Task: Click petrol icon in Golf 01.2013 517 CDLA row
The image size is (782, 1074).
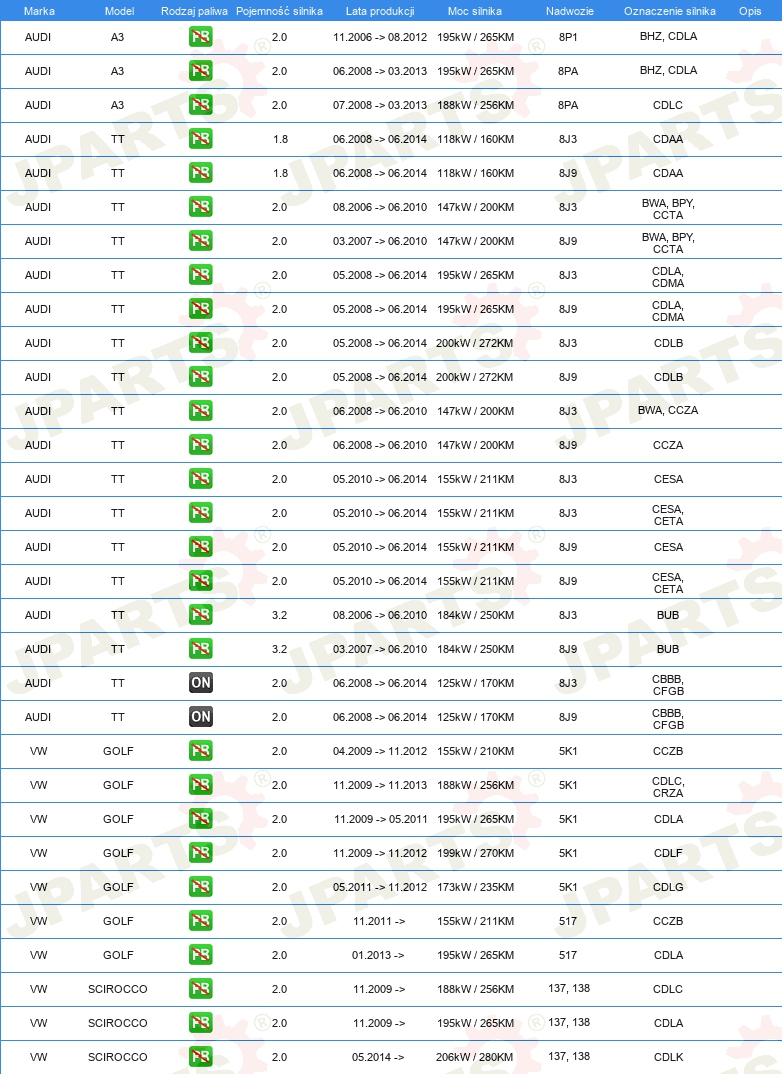Action: (201, 955)
